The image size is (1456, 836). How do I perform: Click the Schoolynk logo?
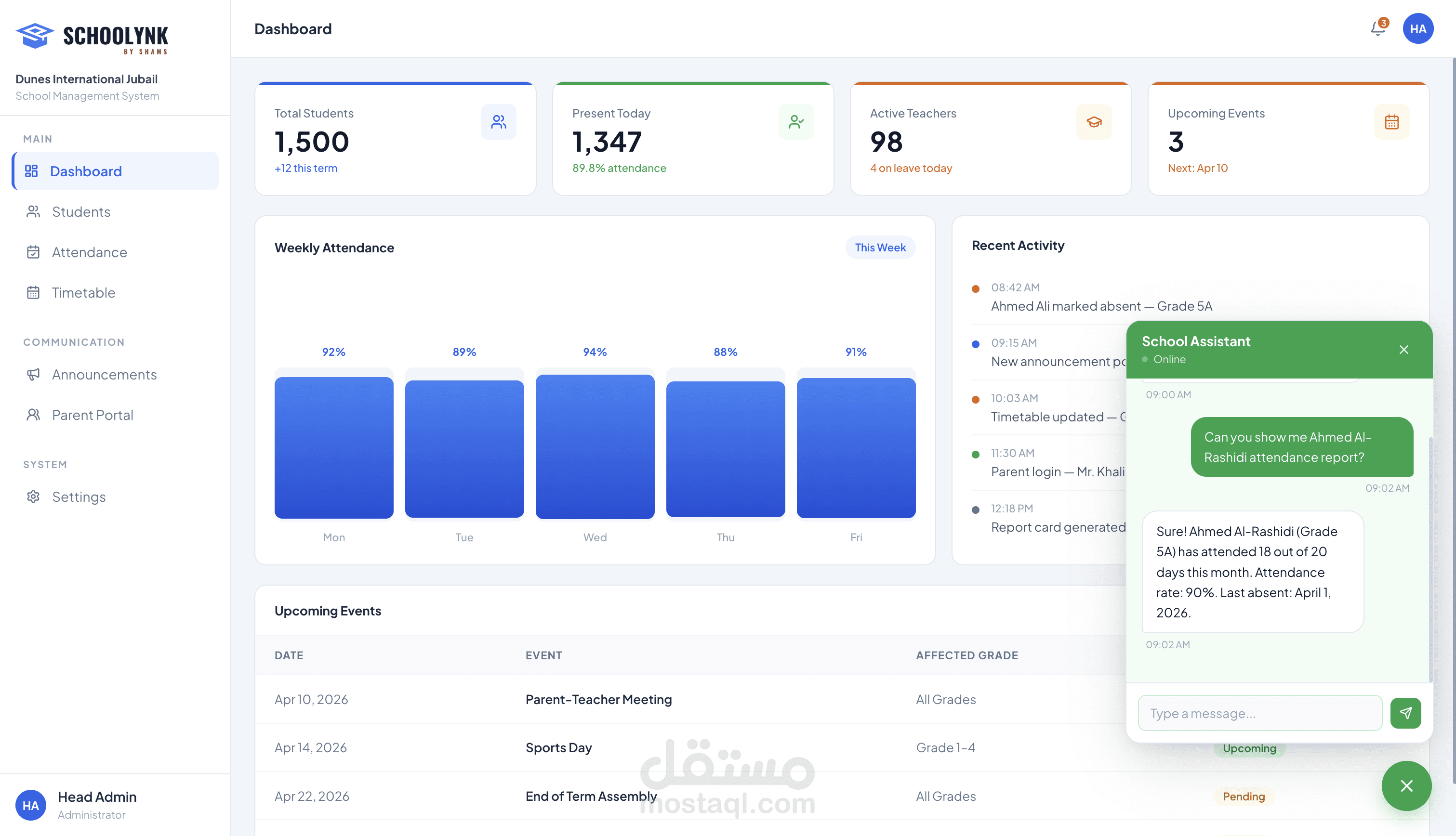point(92,38)
